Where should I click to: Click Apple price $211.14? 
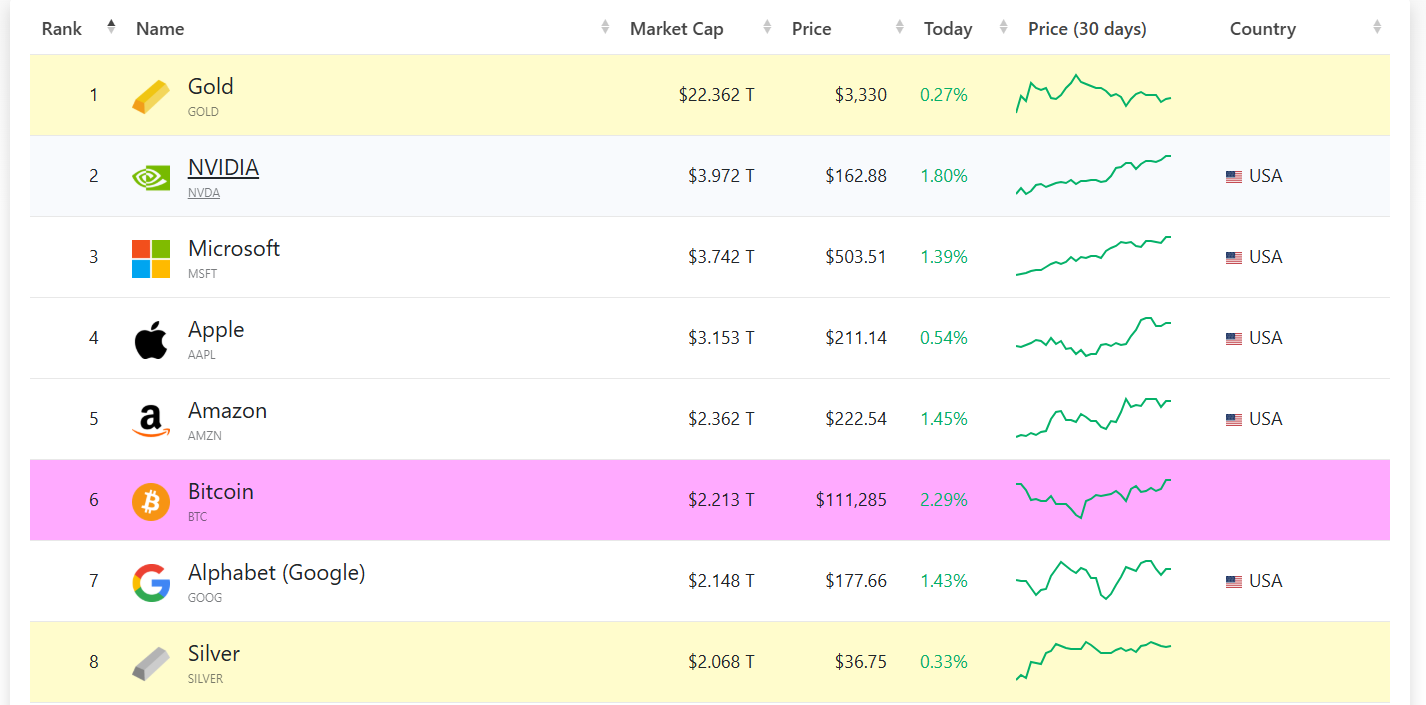pyautogui.click(x=856, y=338)
